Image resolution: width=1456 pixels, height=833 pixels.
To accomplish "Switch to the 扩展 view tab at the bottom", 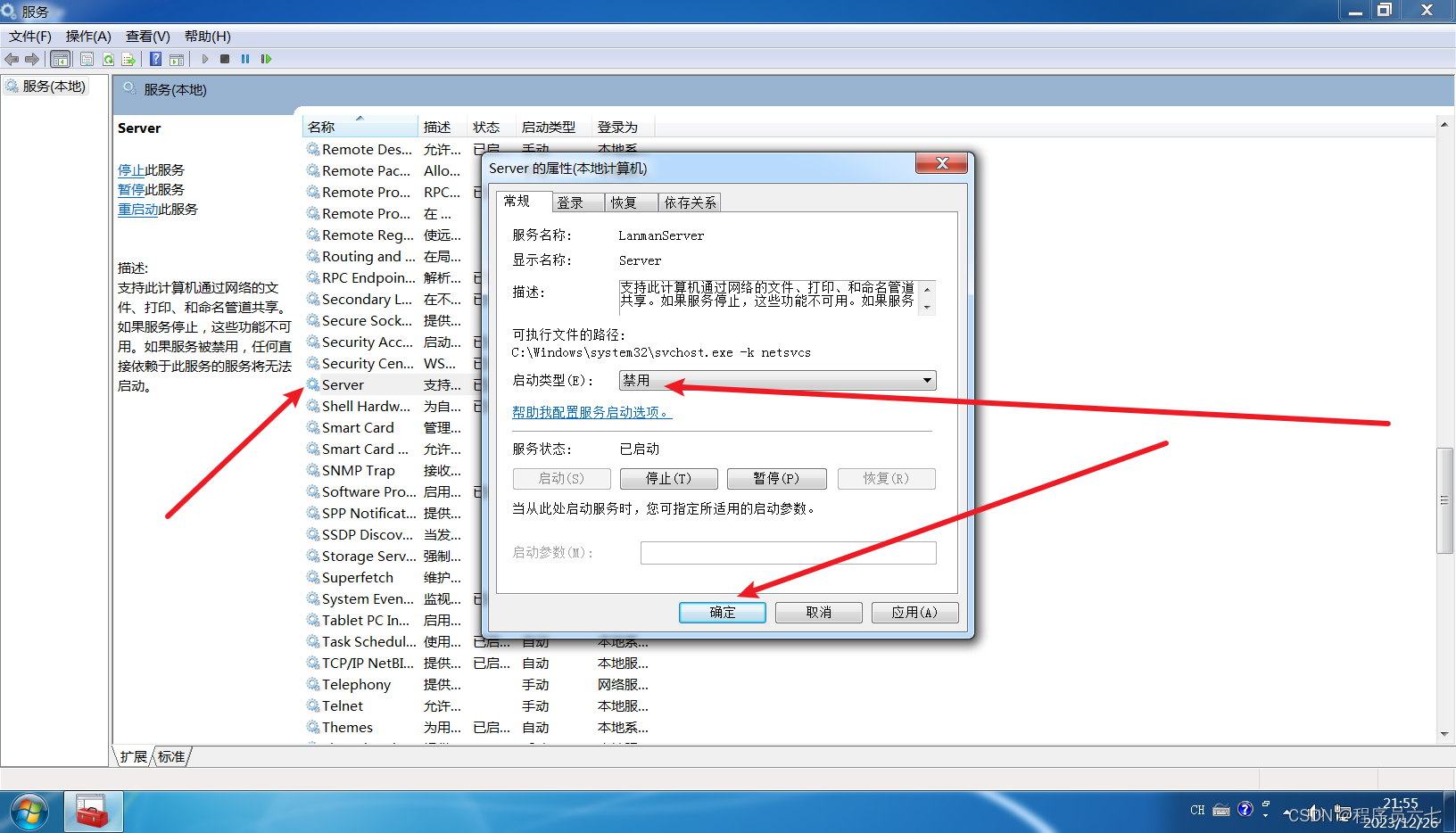I will tap(134, 756).
